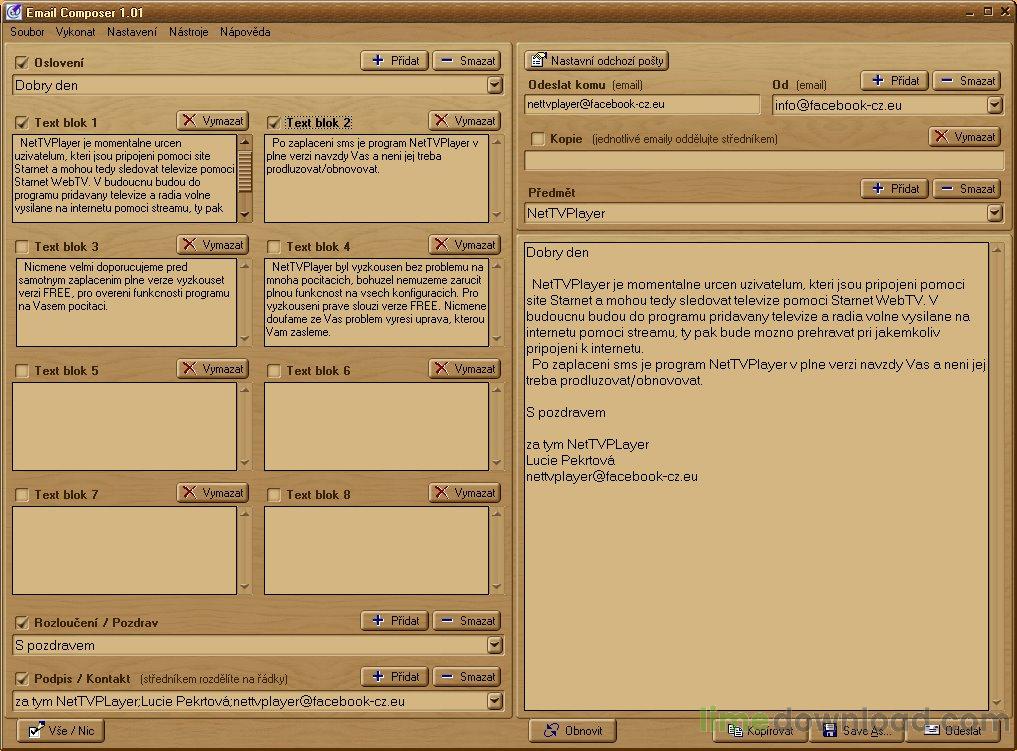Click Přidat button for Předmět
The image size is (1017, 751).
coord(894,189)
